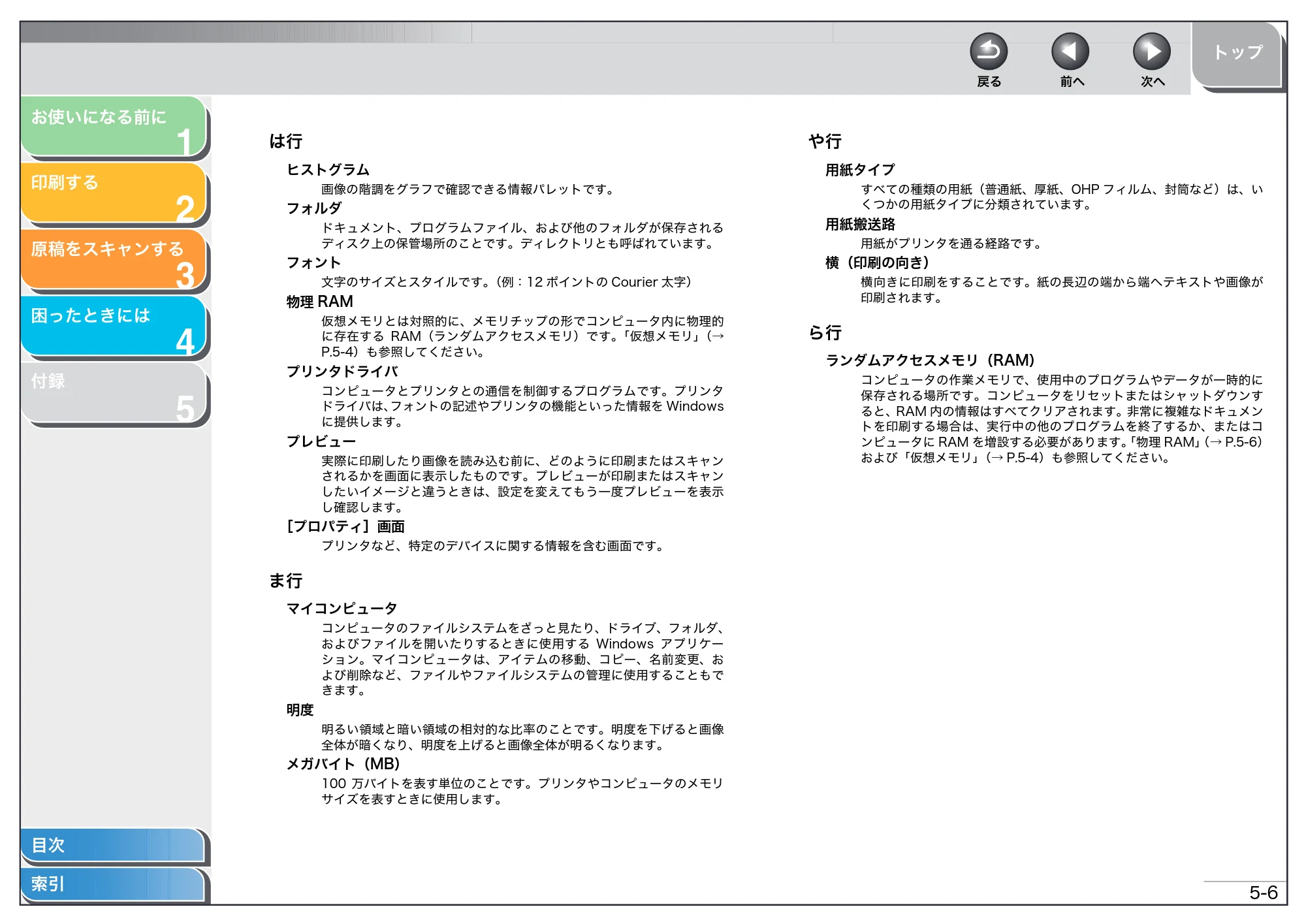Select the 横（印刷の向き）term

point(877,263)
